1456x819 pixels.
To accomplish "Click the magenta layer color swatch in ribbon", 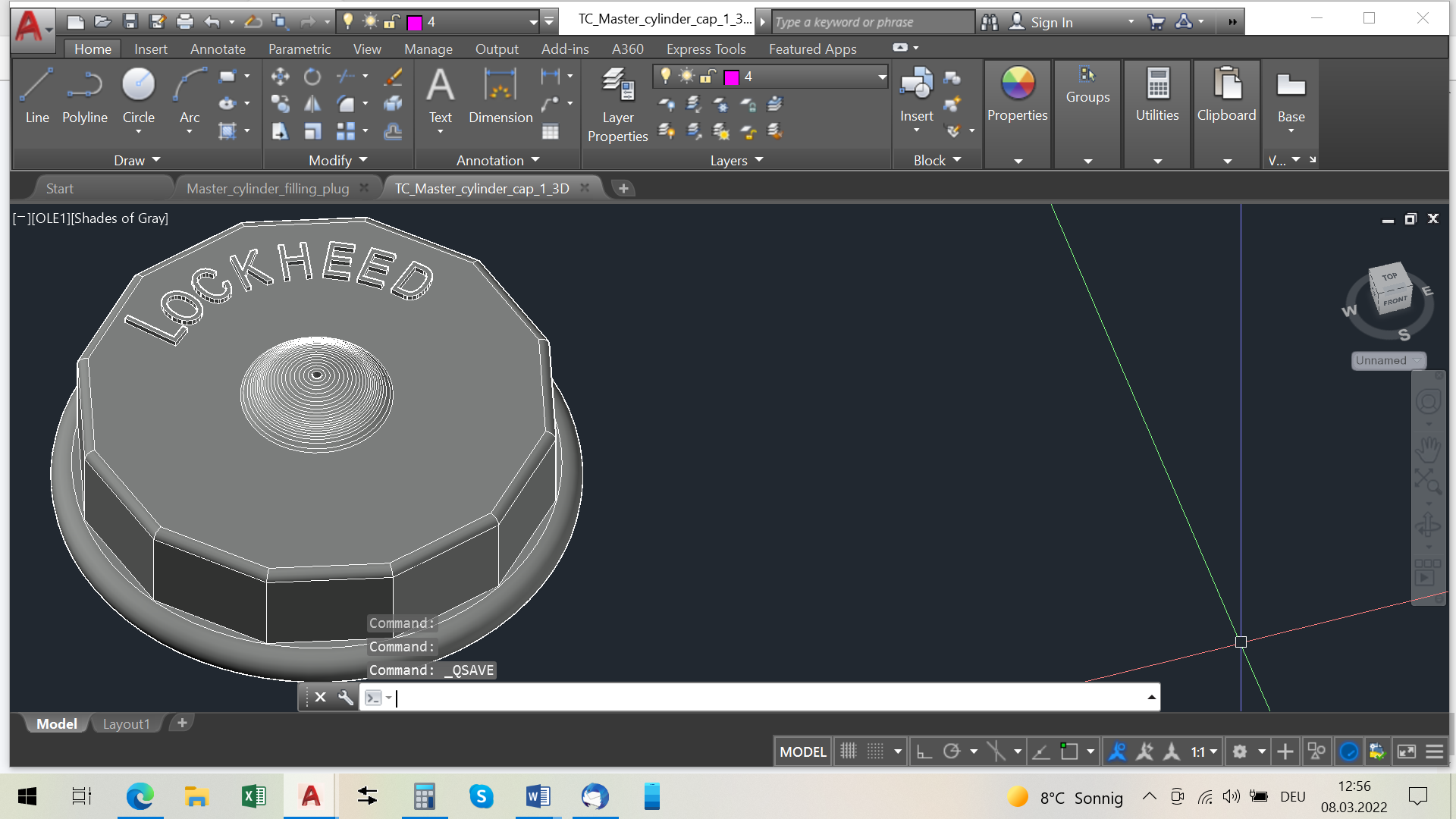I will (731, 77).
